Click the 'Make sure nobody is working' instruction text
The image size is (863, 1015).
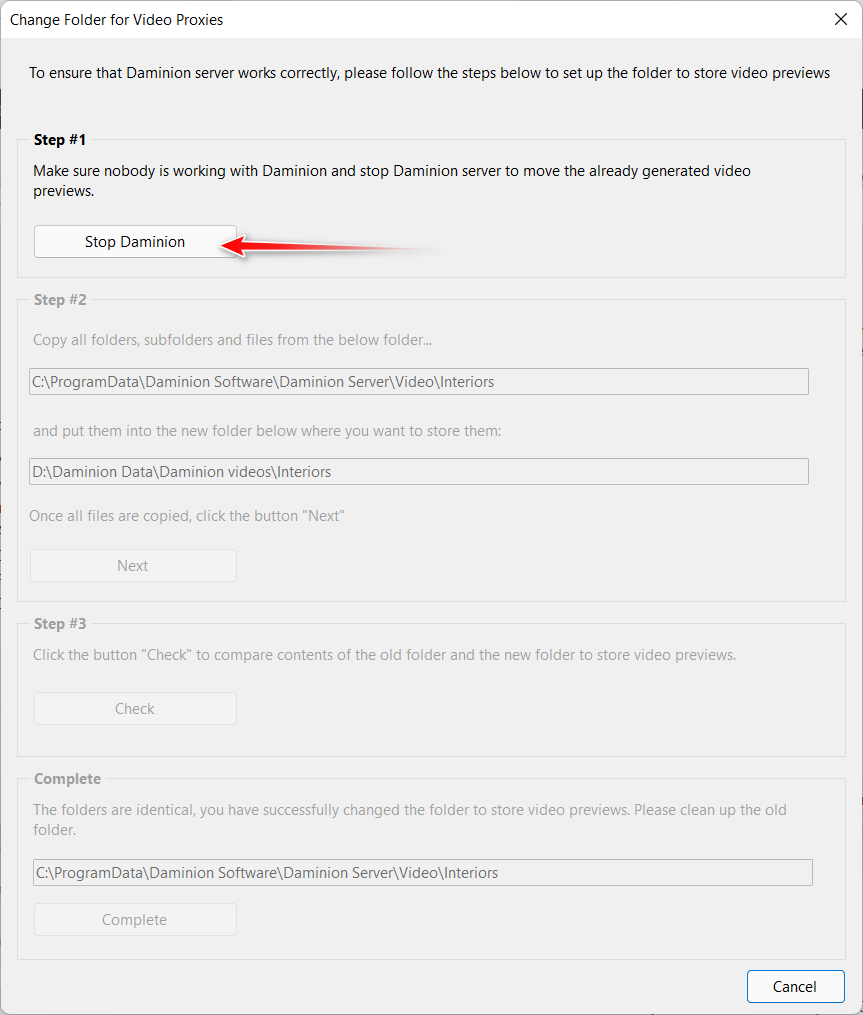tap(392, 181)
